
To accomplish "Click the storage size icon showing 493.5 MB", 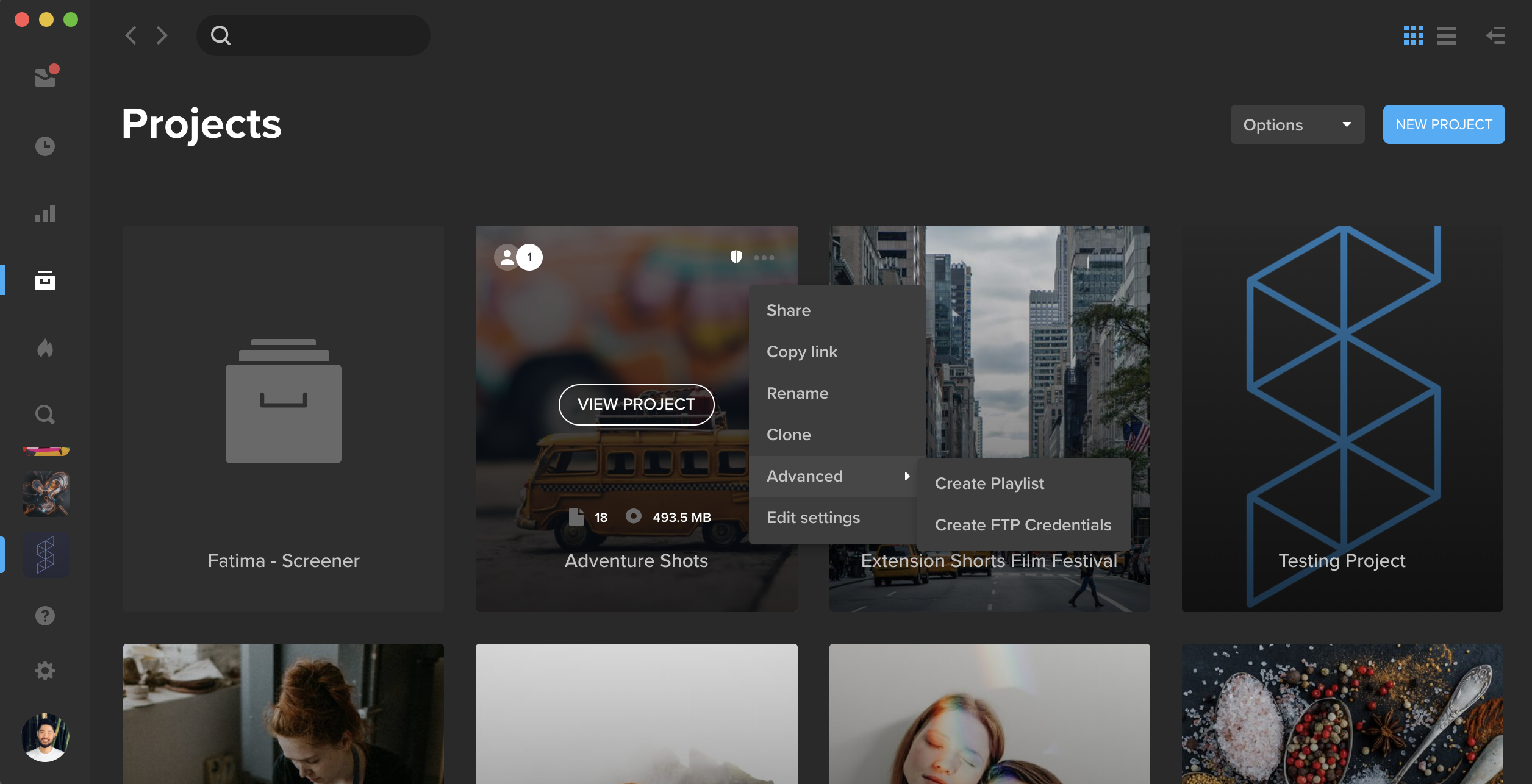I will (x=634, y=516).
